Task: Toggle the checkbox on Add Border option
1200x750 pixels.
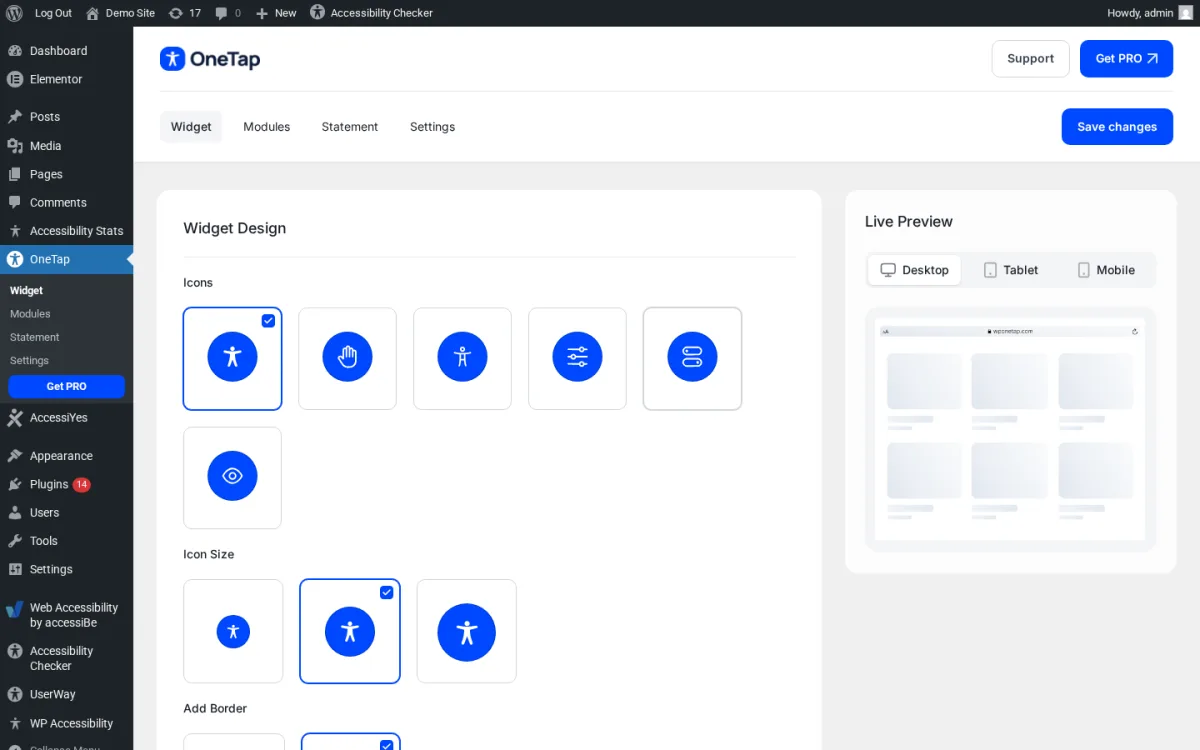Action: pos(387,745)
